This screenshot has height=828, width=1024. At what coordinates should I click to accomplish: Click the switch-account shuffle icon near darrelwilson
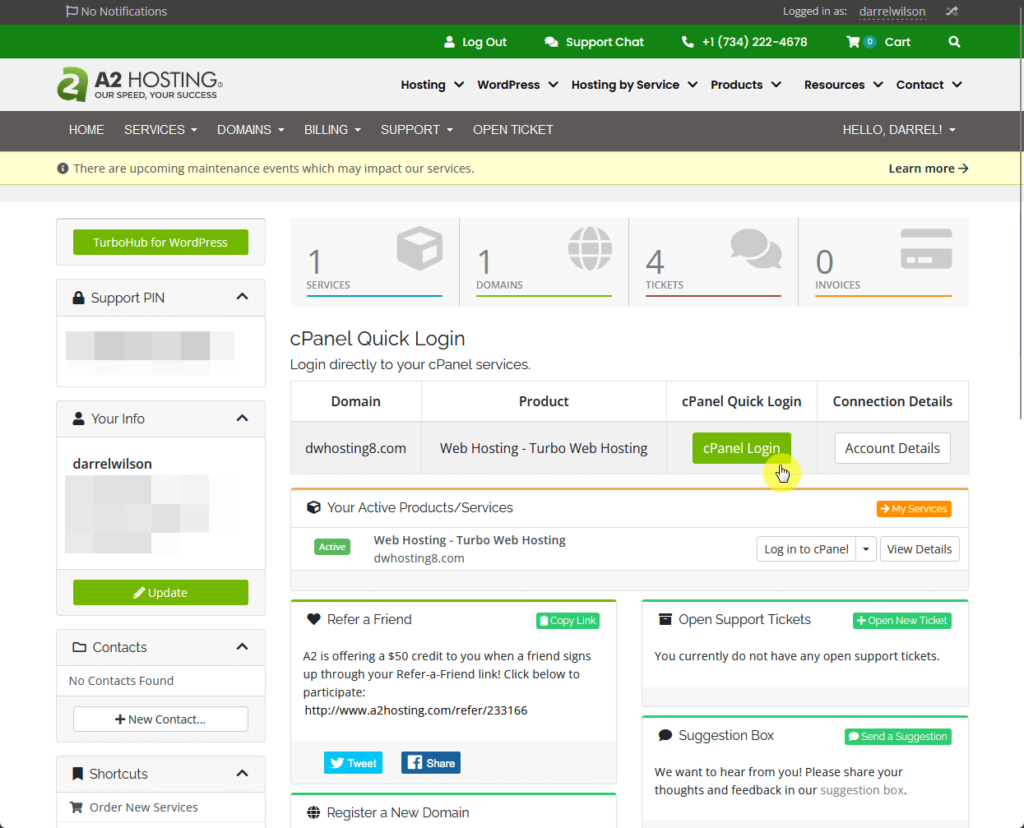point(952,11)
